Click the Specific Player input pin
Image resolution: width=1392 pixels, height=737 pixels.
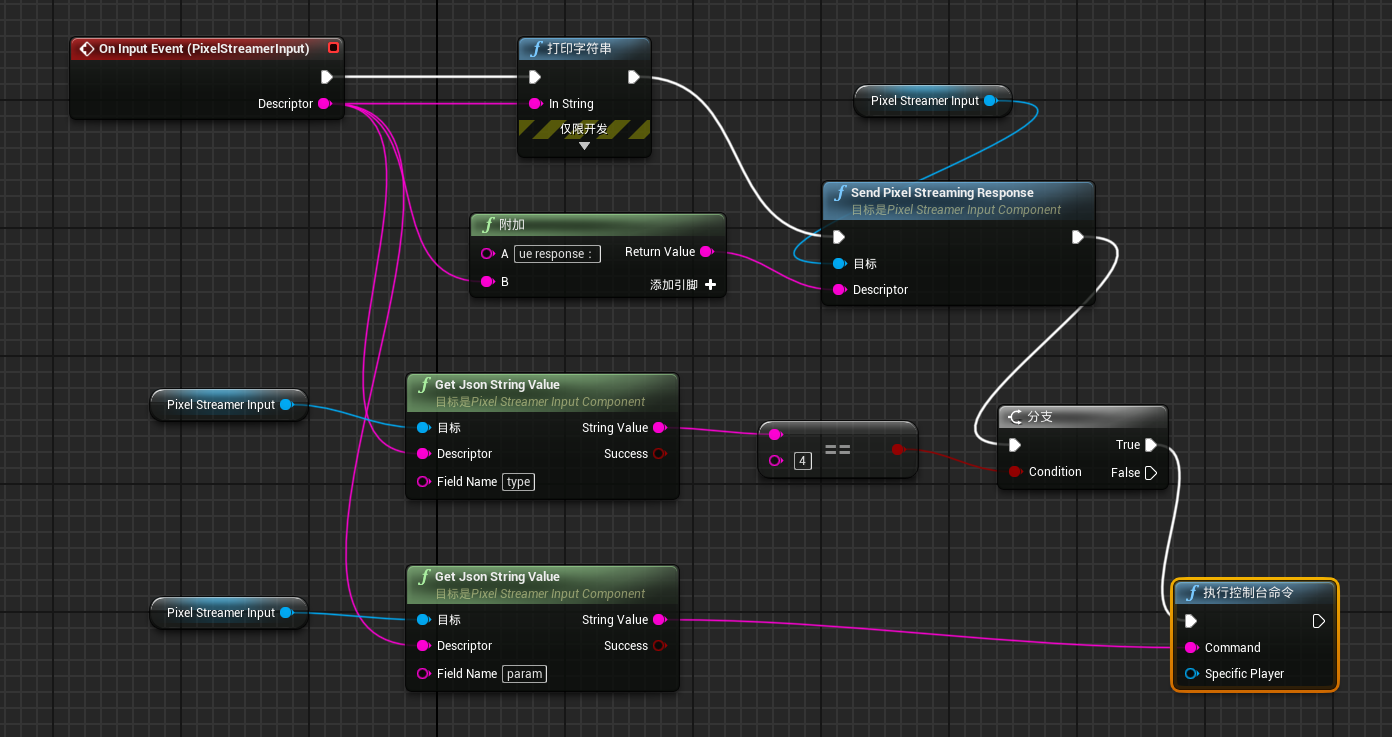[1192, 674]
